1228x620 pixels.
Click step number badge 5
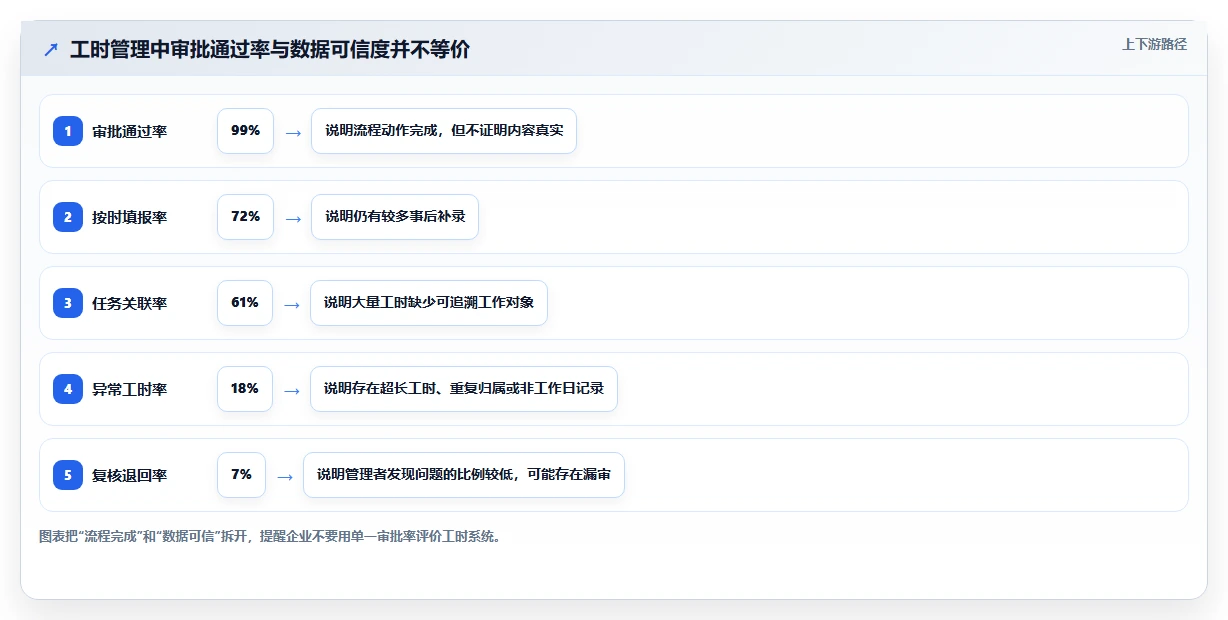[x=68, y=475]
